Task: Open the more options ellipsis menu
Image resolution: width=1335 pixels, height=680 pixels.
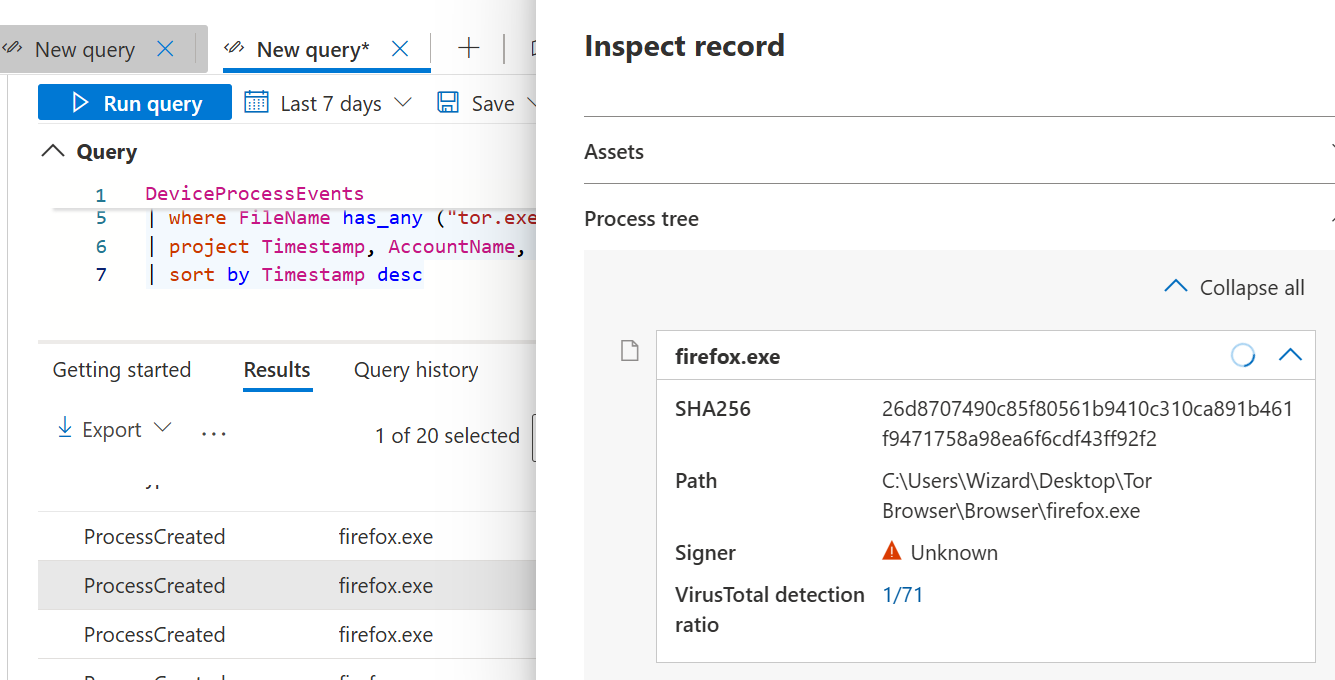Action: coord(213,432)
